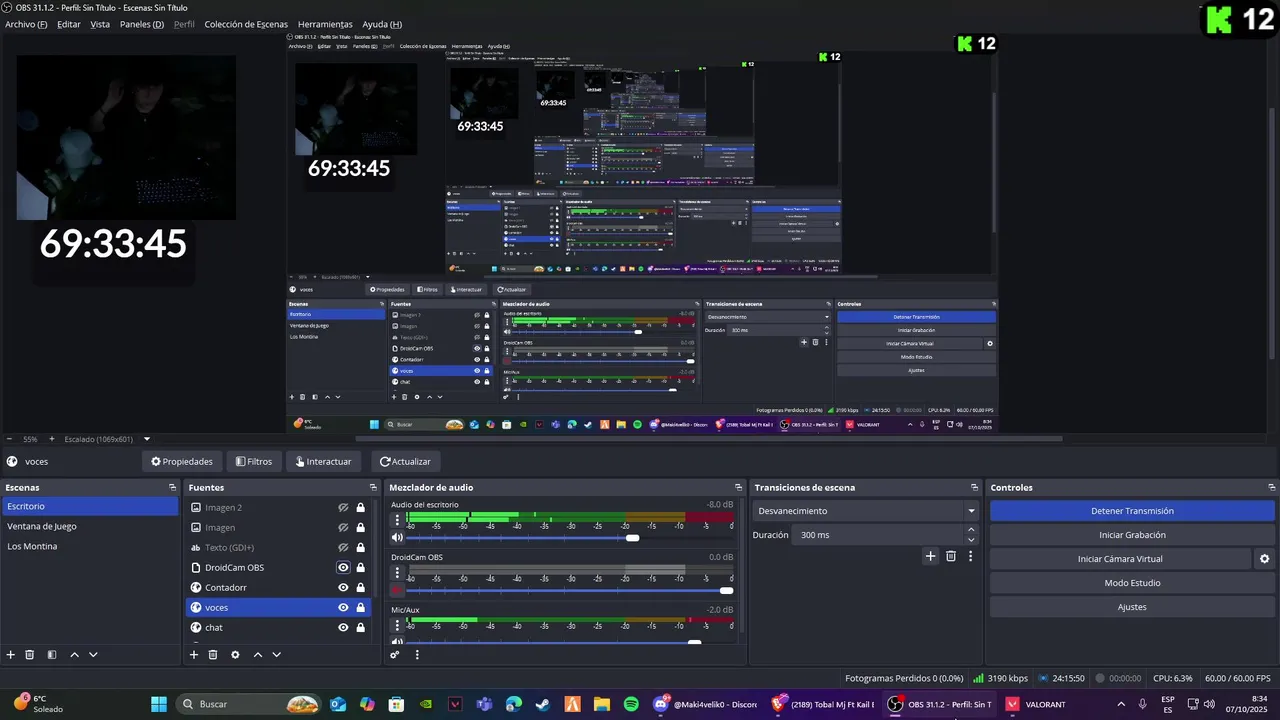Screen dimensions: 1280x720
Task: Move the selected source down in Fuentes
Action: 276,655
